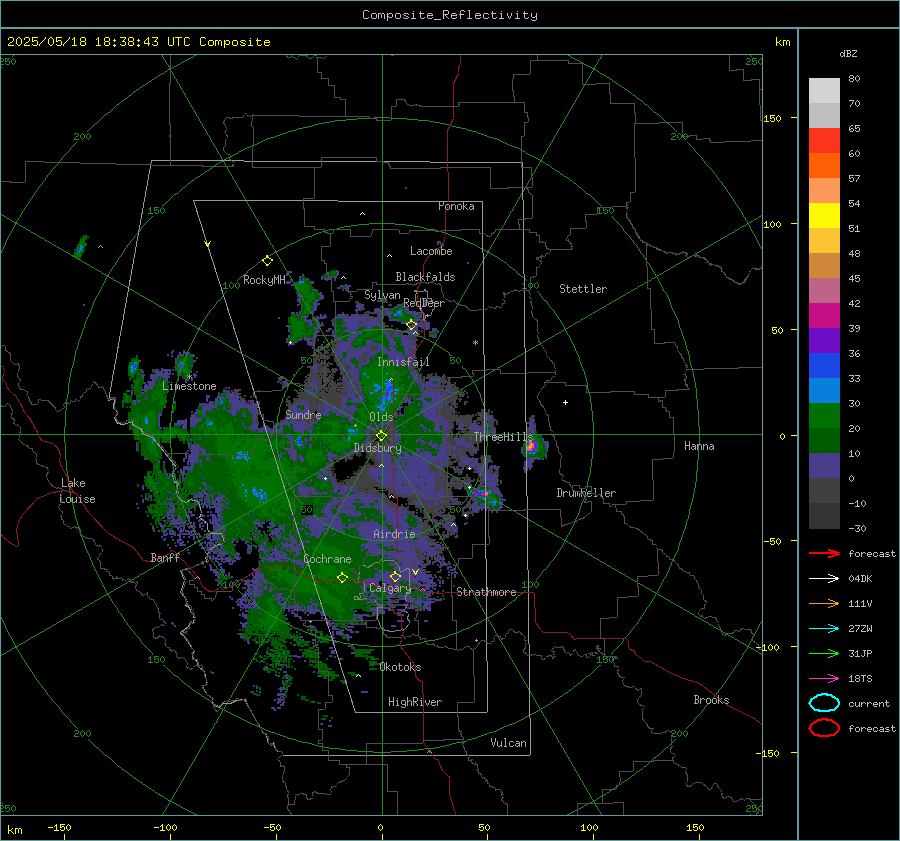The height and width of the screenshot is (841, 900).
Task: Click the dBZ legend heading
Action: click(x=848, y=54)
